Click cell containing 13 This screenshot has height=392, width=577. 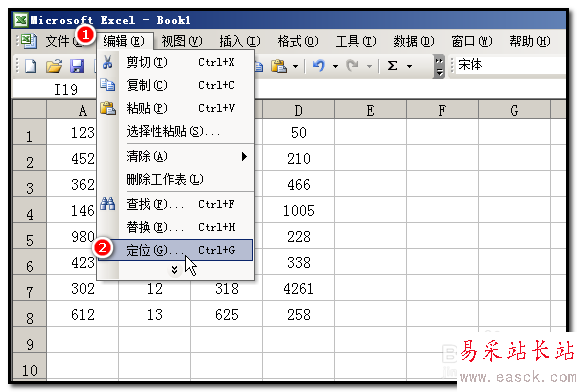tap(155, 314)
